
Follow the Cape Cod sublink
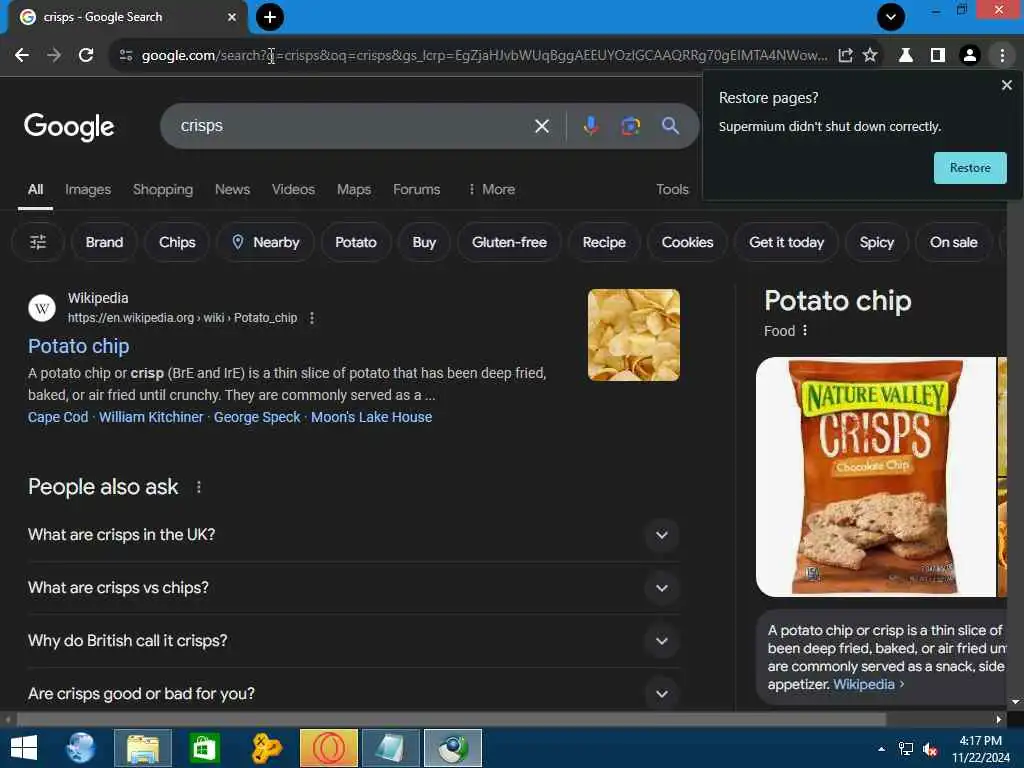[x=58, y=417]
